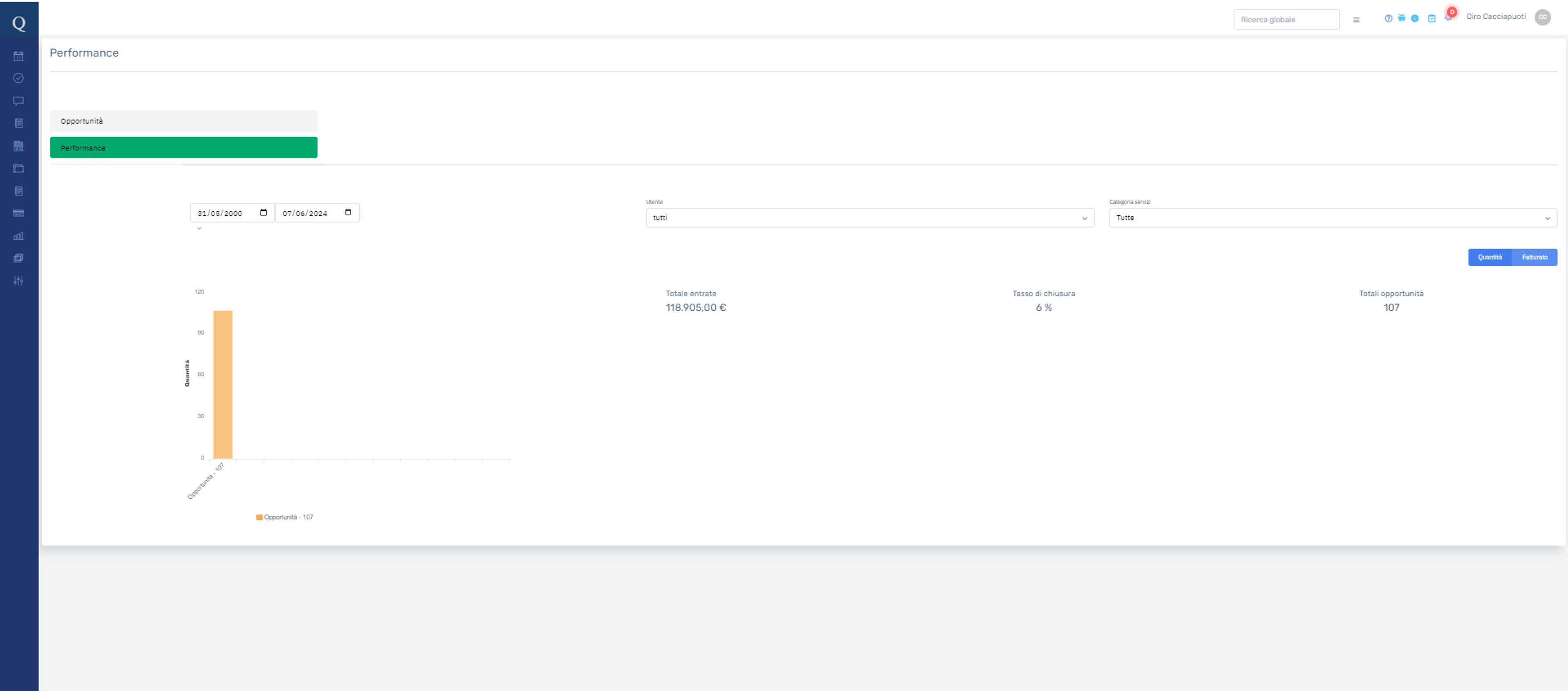Image resolution: width=1568 pixels, height=691 pixels.
Task: Click the Tasso di chiusura label
Action: (1043, 293)
